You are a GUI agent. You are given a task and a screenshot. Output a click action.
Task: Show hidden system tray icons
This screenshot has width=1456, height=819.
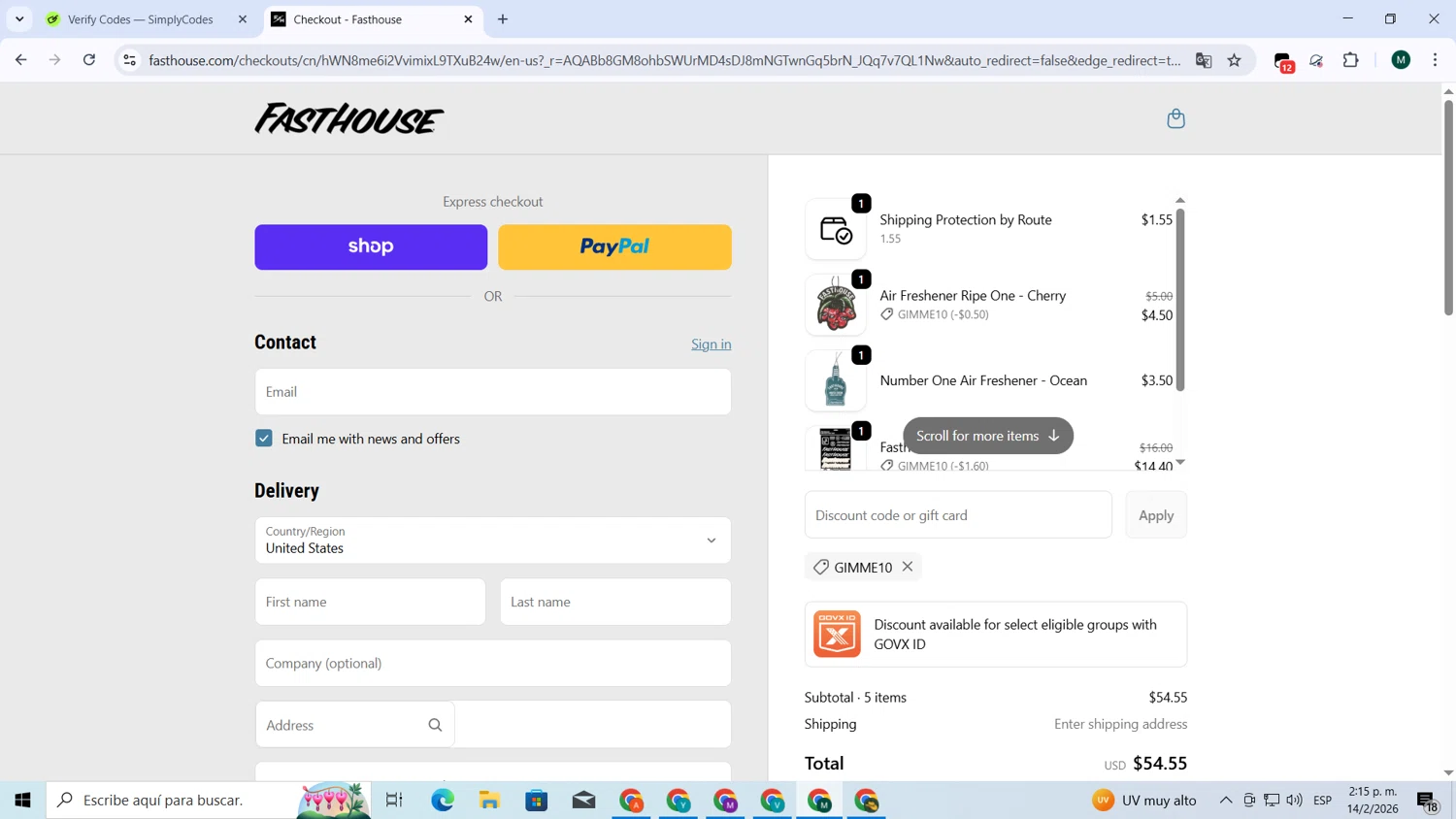[1226, 801]
